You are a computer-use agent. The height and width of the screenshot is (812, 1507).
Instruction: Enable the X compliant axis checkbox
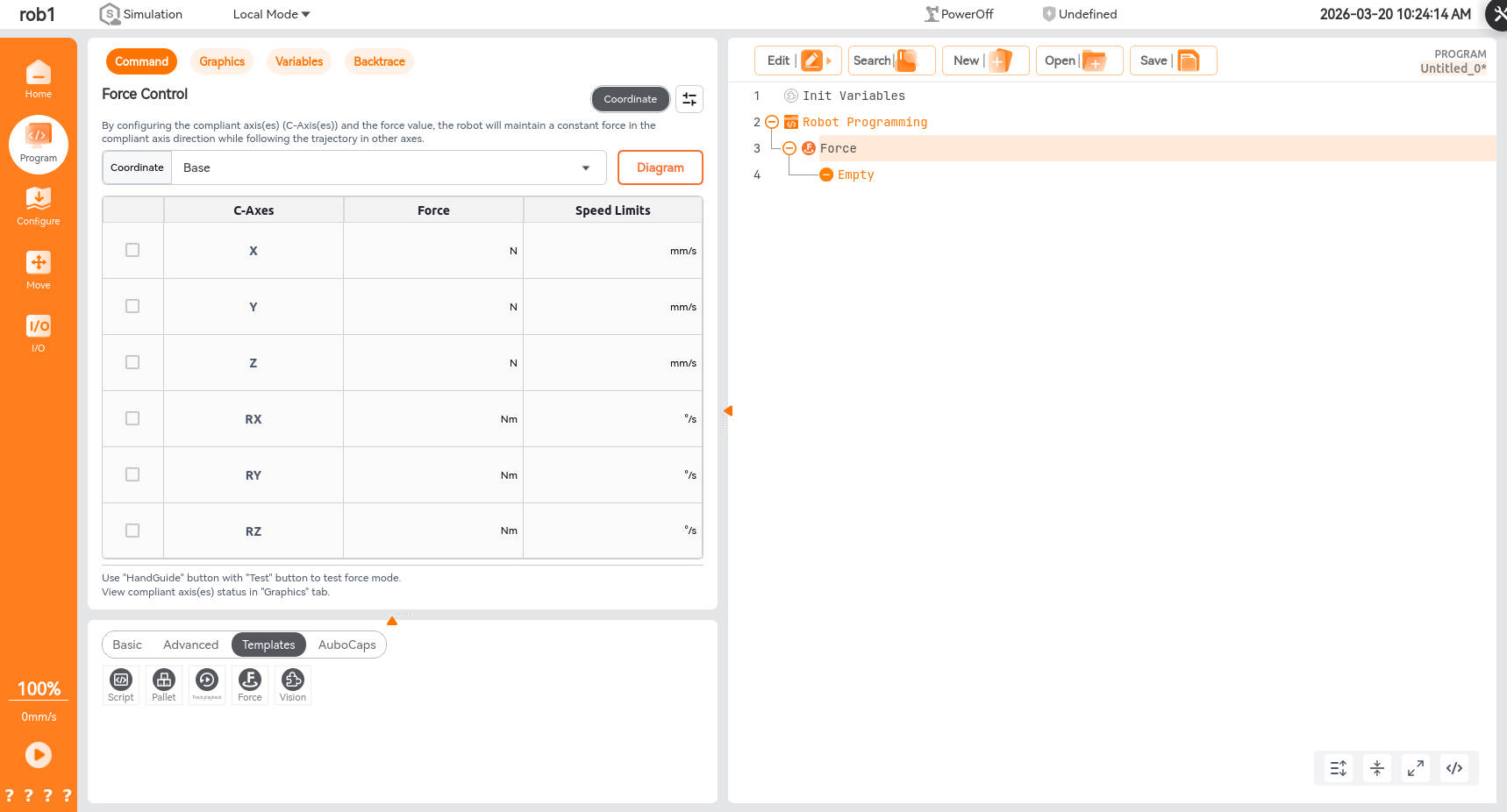pyautogui.click(x=132, y=250)
